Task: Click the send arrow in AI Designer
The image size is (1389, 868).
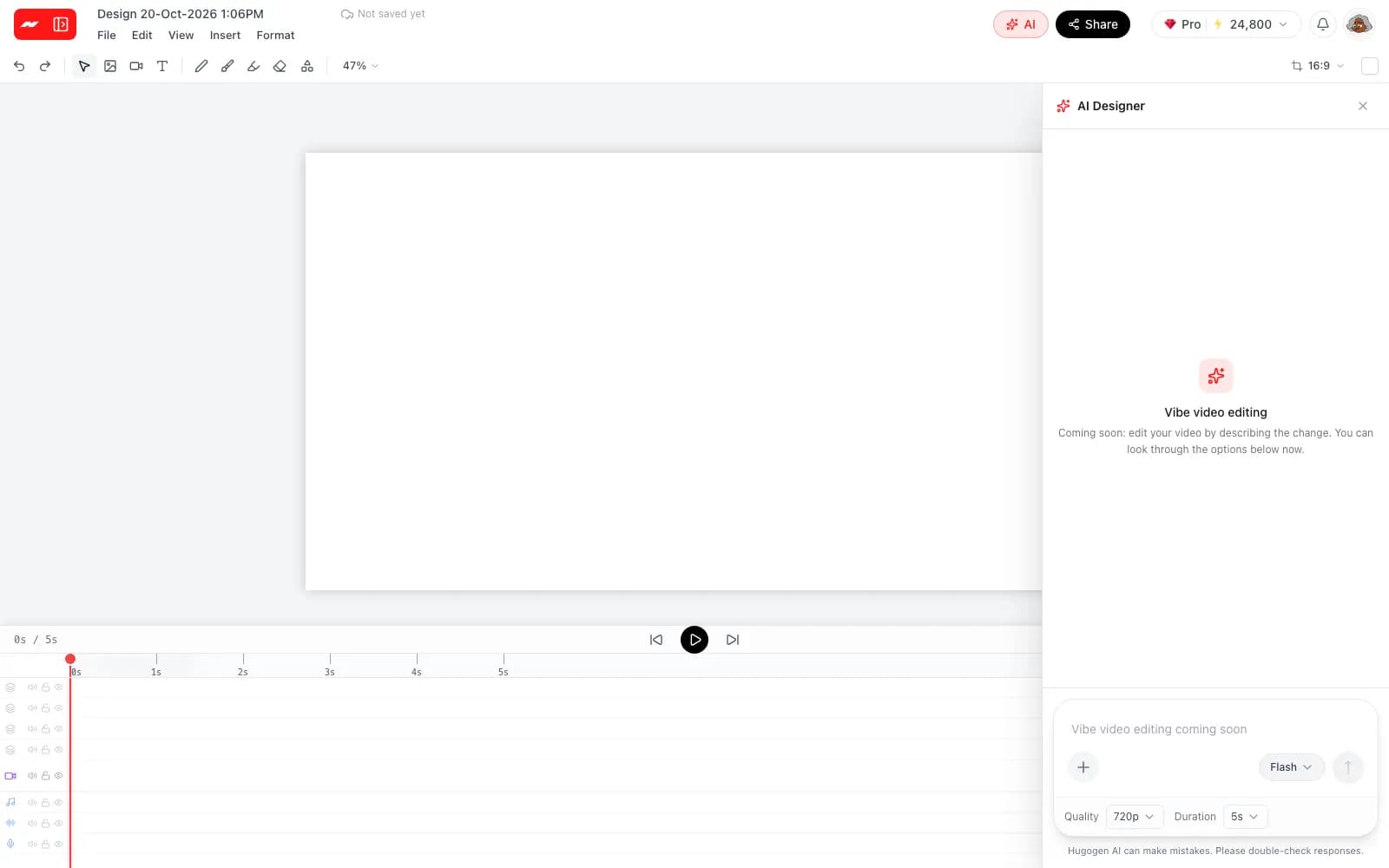Action: 1348,767
